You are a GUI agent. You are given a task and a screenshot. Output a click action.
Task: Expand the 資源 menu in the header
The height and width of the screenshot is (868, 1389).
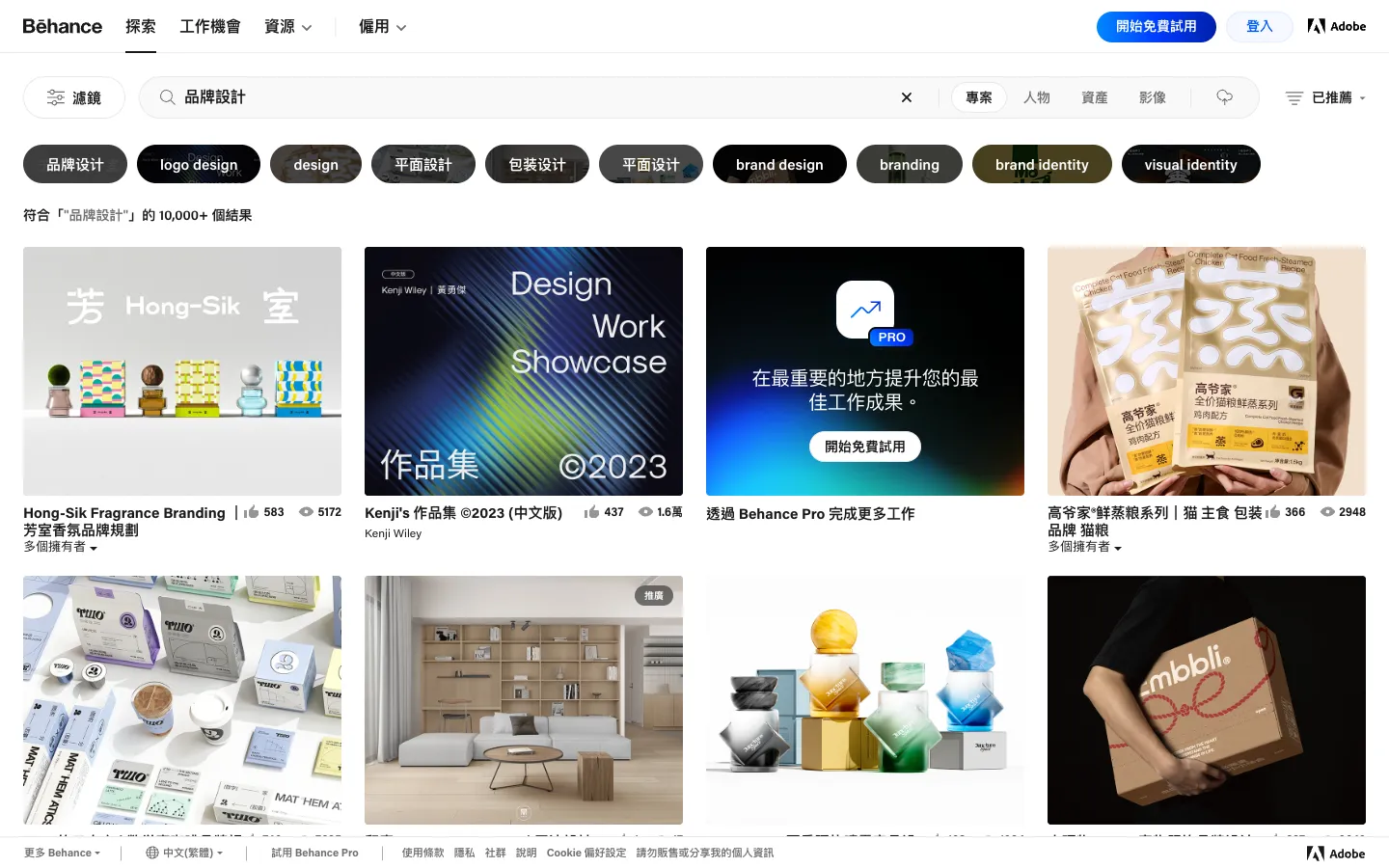(288, 27)
